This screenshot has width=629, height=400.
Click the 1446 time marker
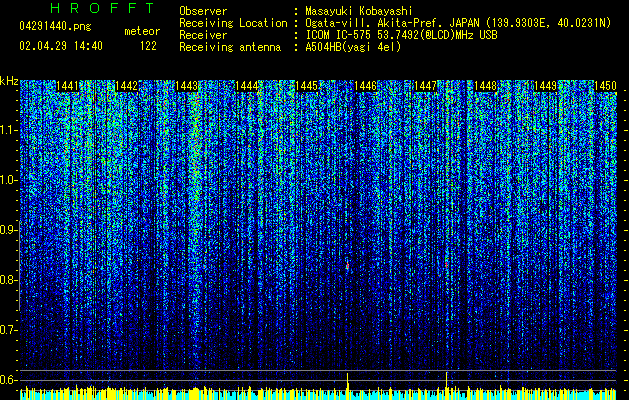point(365,86)
